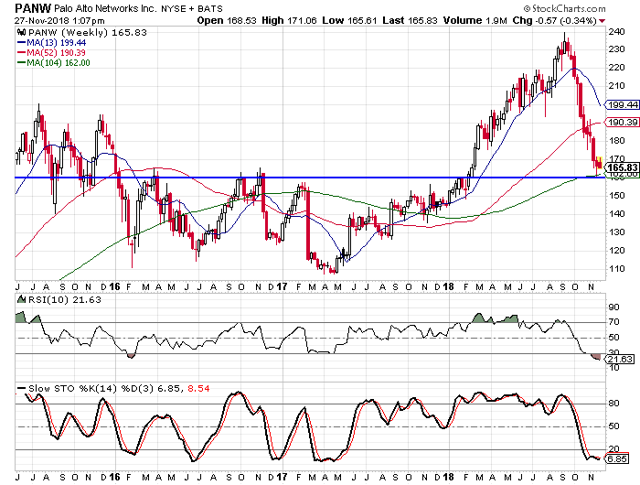
Task: Click the Low 165.61 value
Action: tap(349, 20)
